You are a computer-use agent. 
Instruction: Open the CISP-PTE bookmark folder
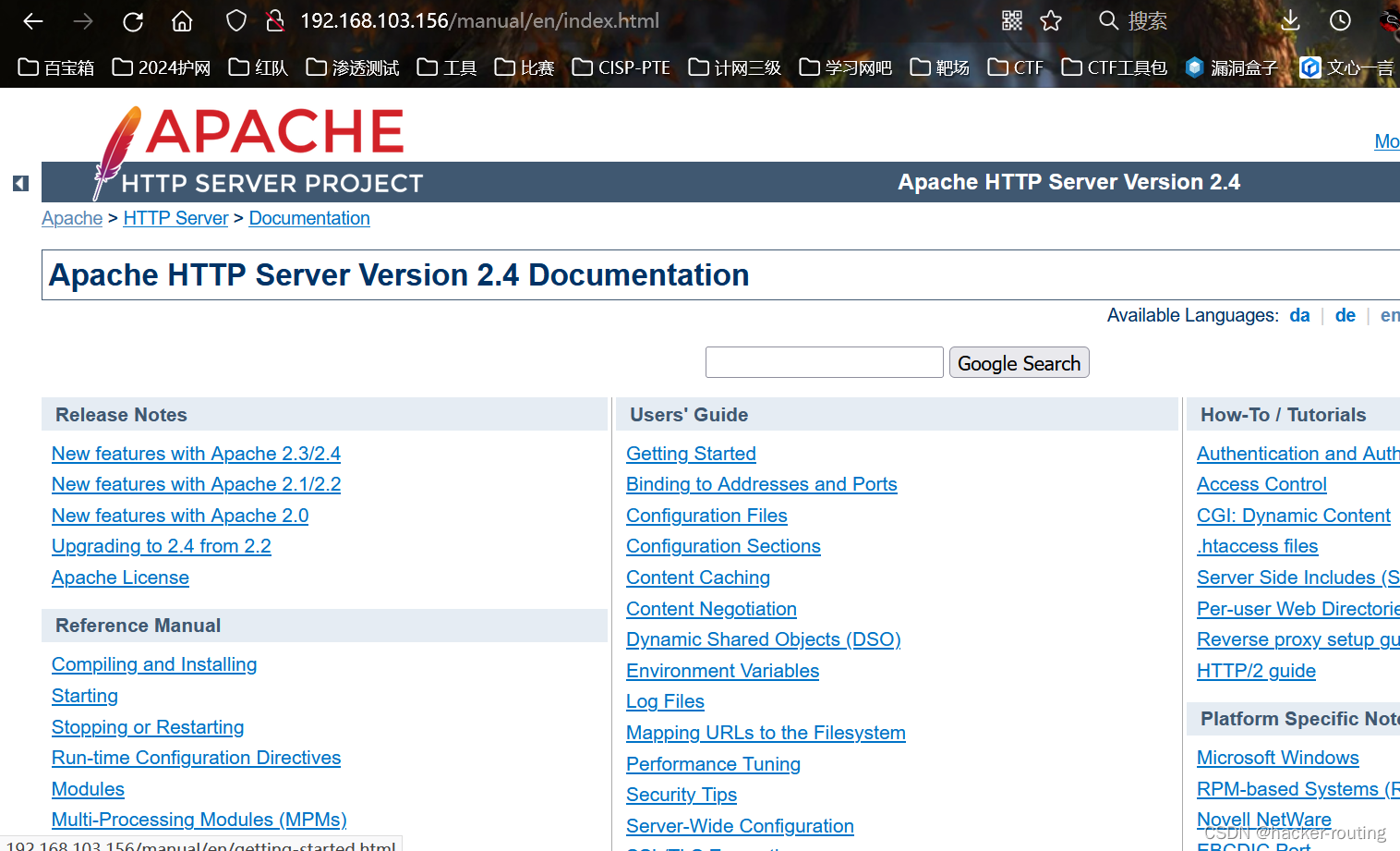622,67
